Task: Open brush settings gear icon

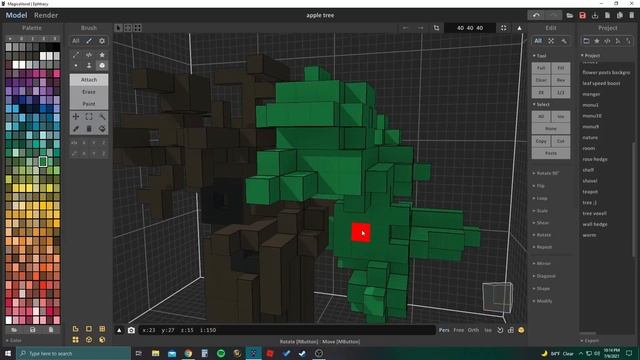Action: (102, 41)
